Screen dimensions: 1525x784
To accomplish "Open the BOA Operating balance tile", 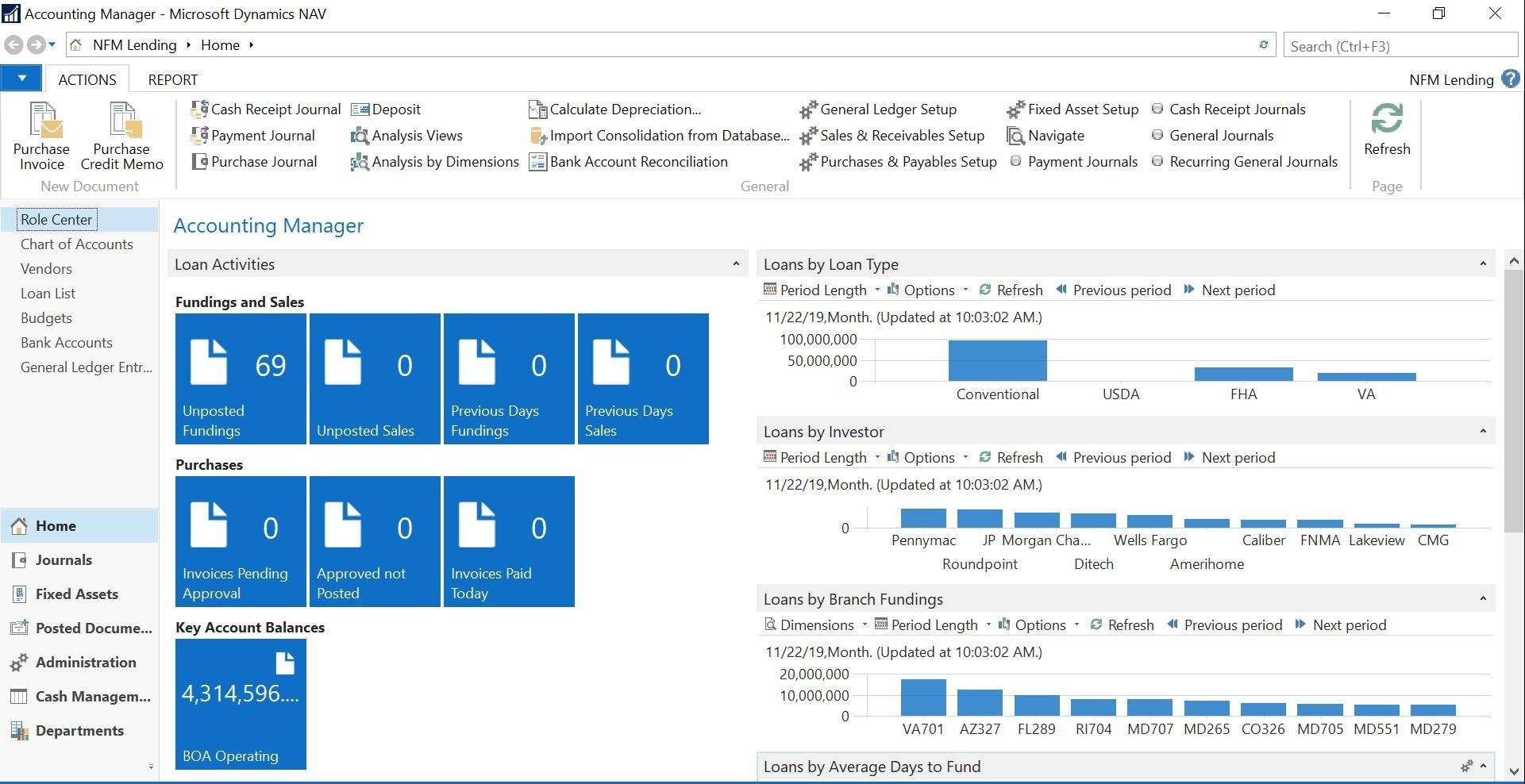I will click(x=241, y=704).
